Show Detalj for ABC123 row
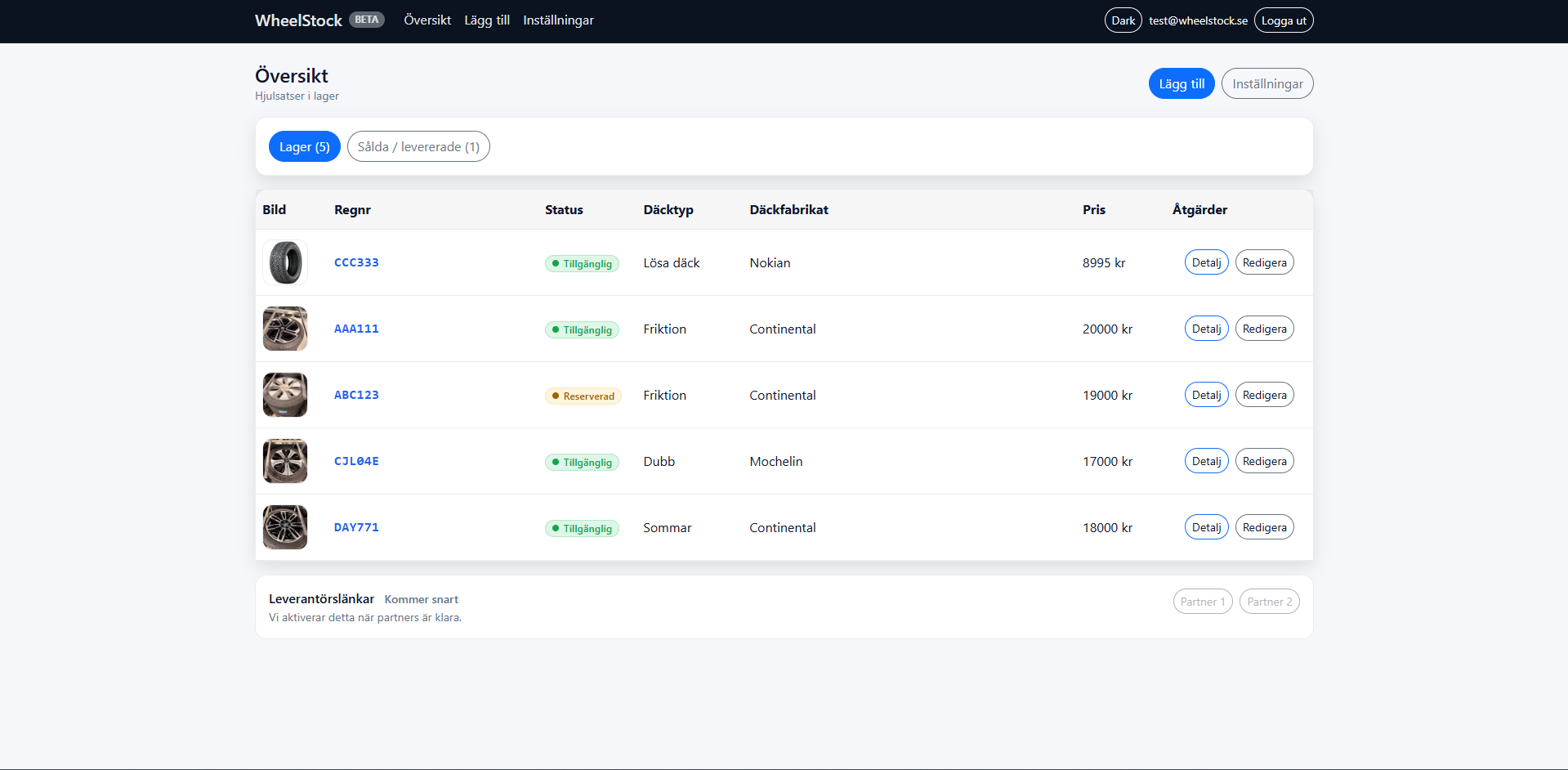1568x770 pixels. pyautogui.click(x=1206, y=395)
